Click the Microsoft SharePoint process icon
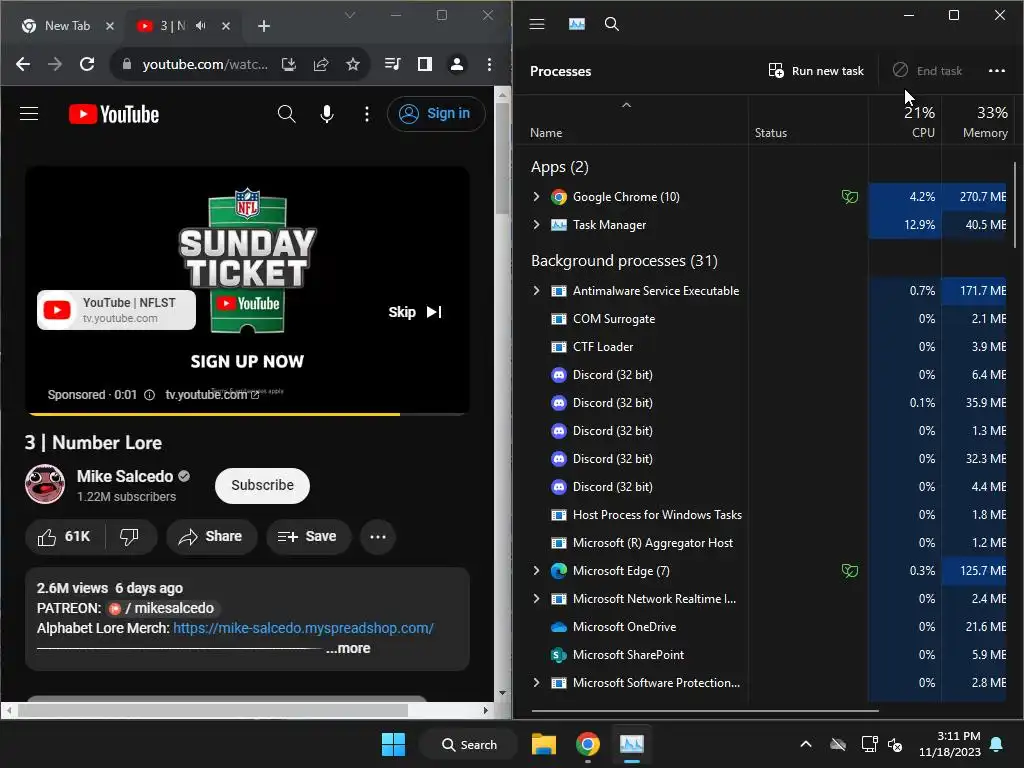The height and width of the screenshot is (768, 1024). [x=558, y=655]
